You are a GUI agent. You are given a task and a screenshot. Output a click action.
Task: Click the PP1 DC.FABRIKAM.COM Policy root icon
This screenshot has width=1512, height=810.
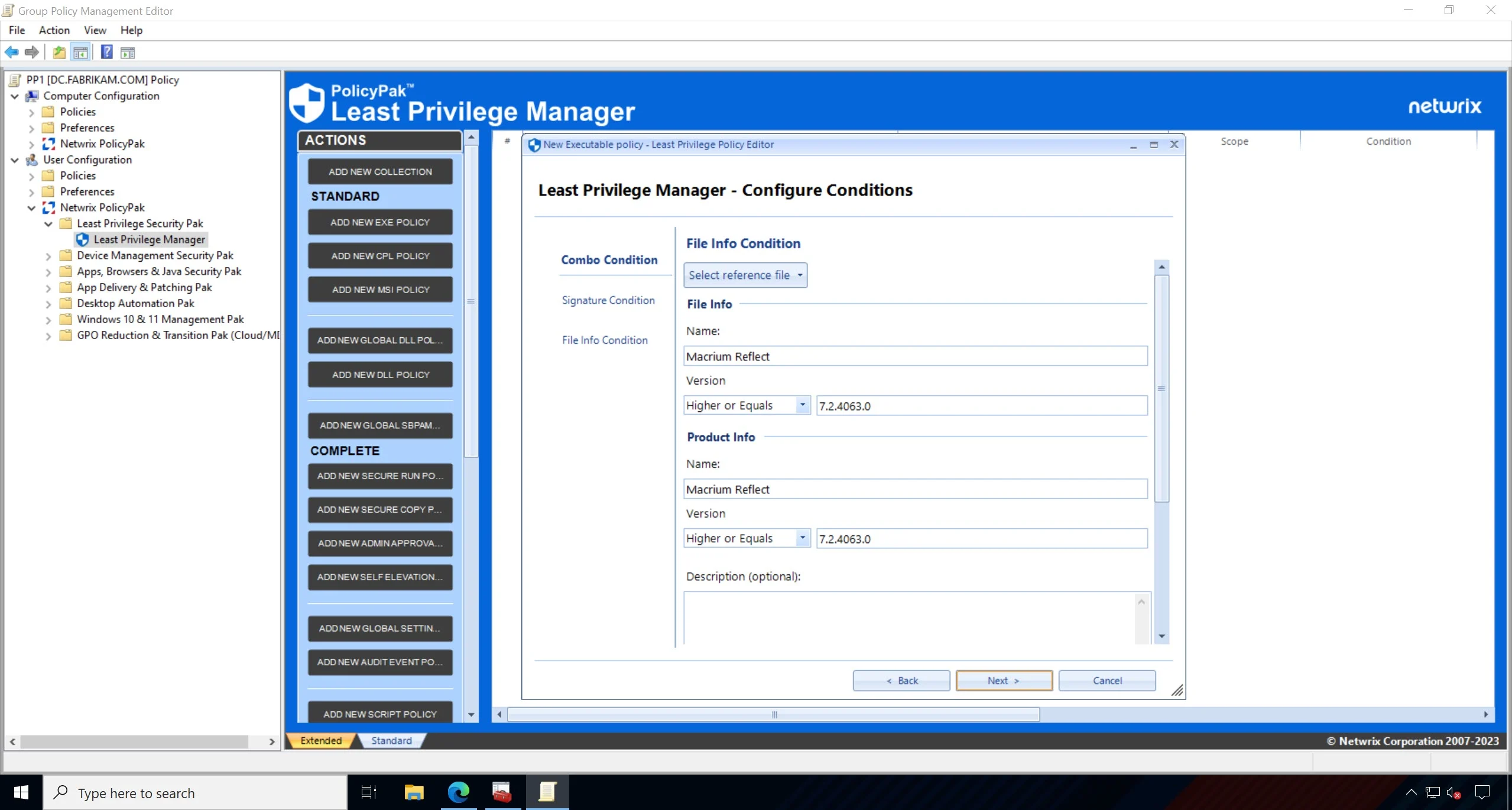point(15,80)
